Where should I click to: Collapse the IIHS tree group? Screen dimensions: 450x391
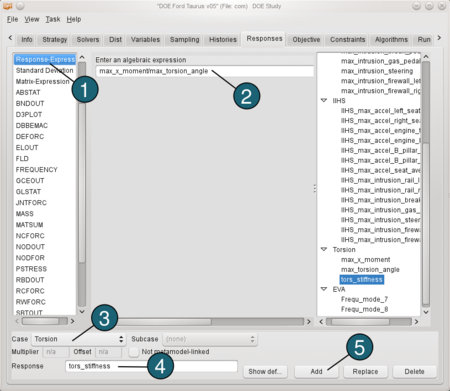coord(324,100)
